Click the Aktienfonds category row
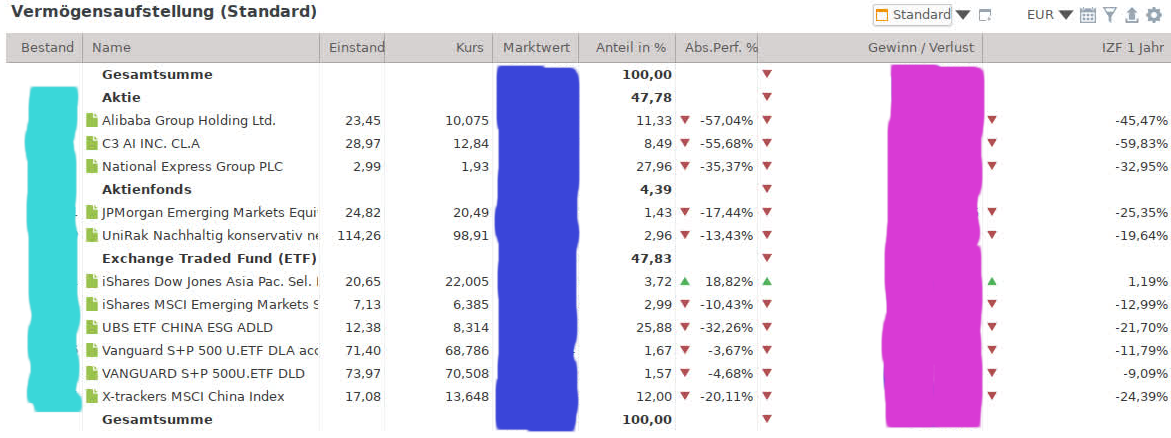This screenshot has height=438, width=1171. (146, 189)
